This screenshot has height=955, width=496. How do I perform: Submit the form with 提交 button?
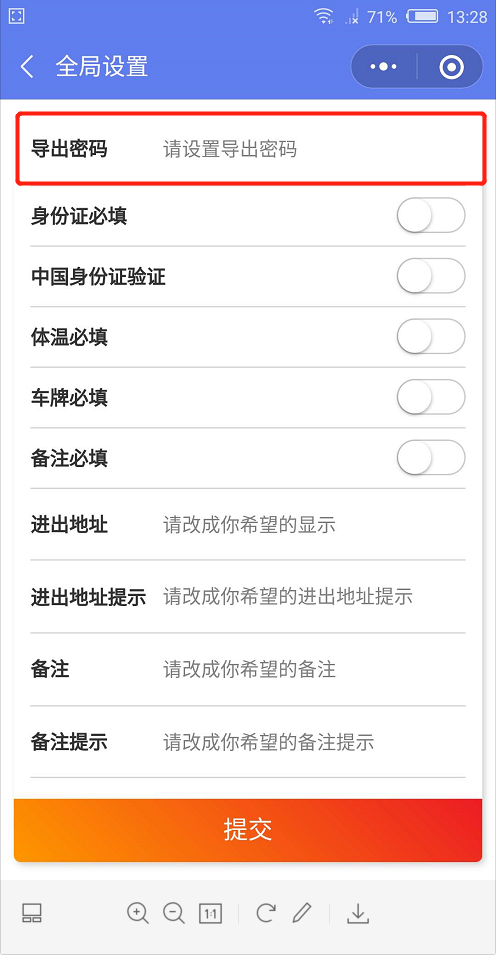coord(248,830)
